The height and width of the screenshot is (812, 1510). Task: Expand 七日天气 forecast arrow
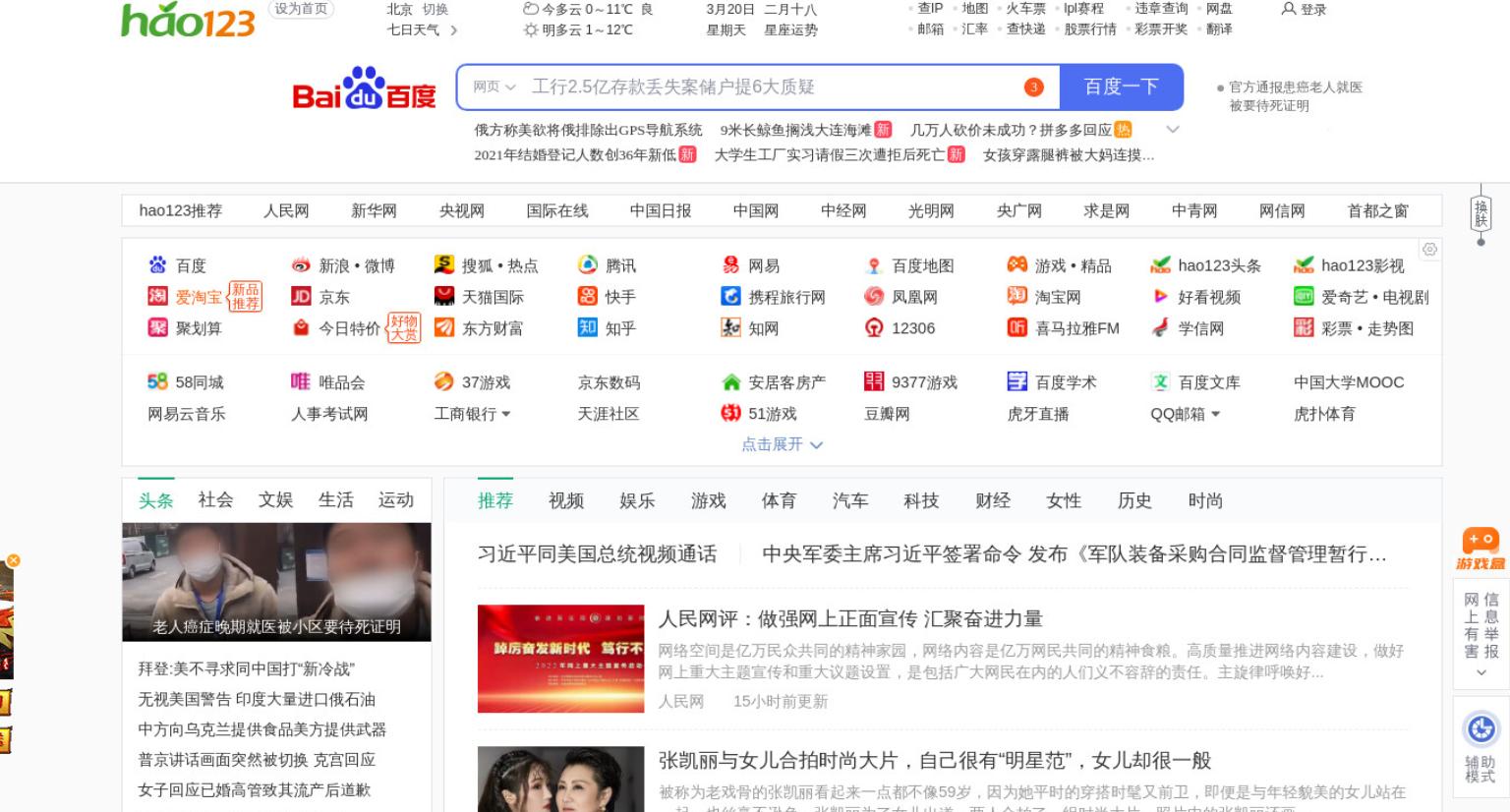[x=453, y=30]
